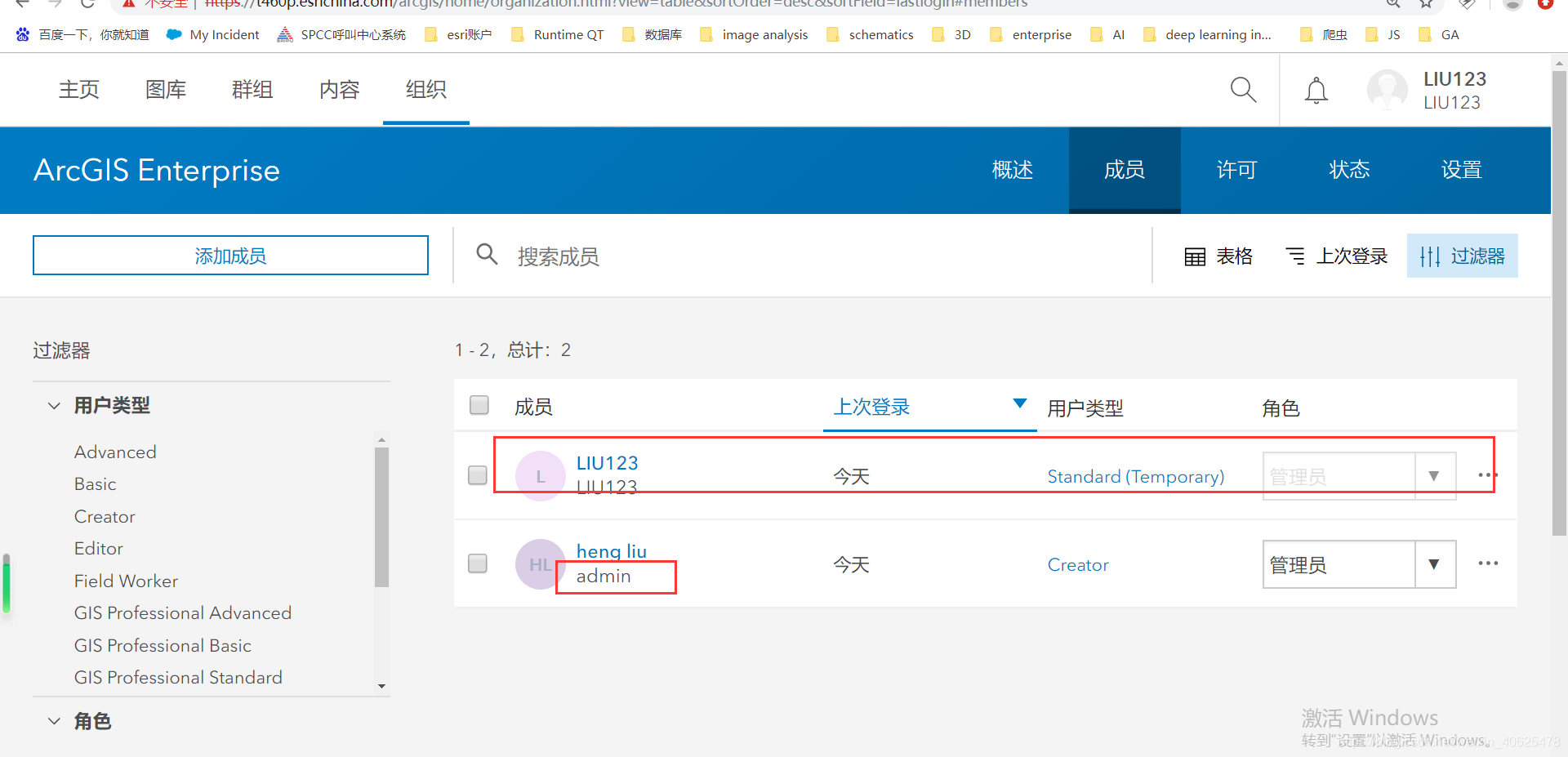Click the magnifier in the member search box
Viewport: 1568px width, 757px height.
click(x=487, y=255)
